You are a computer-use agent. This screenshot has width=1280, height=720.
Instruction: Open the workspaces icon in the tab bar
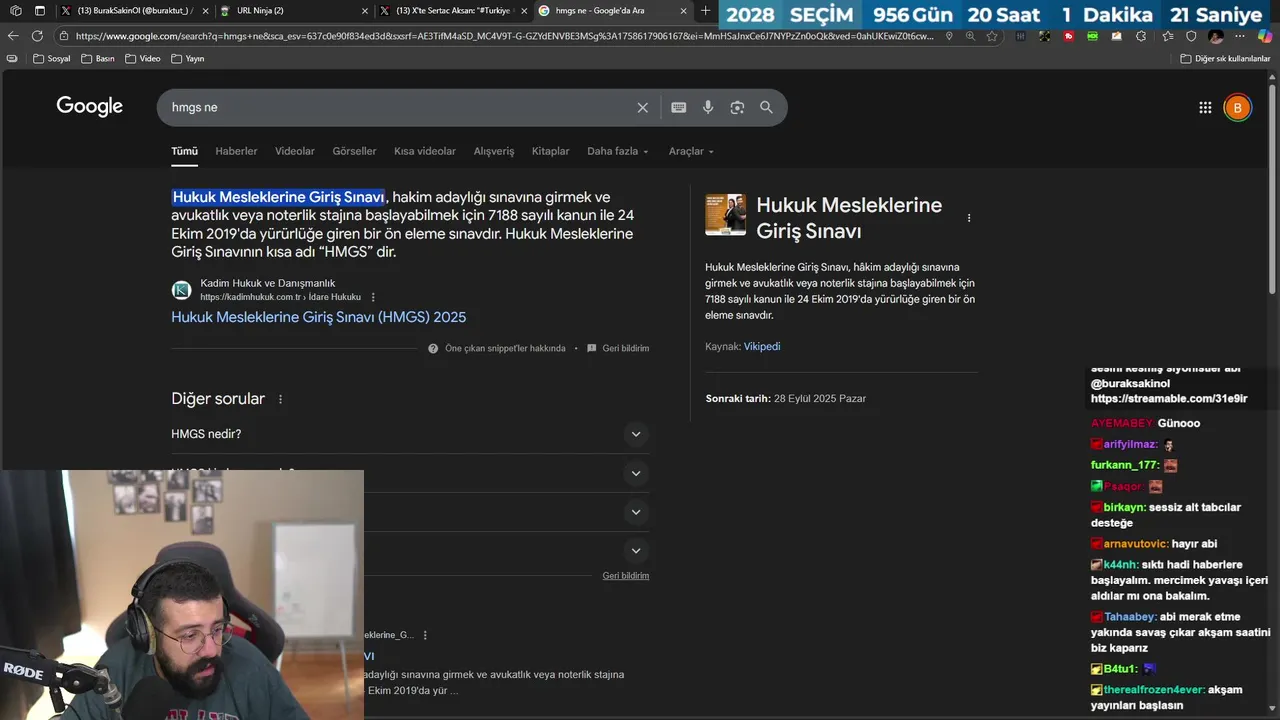[x=14, y=11]
